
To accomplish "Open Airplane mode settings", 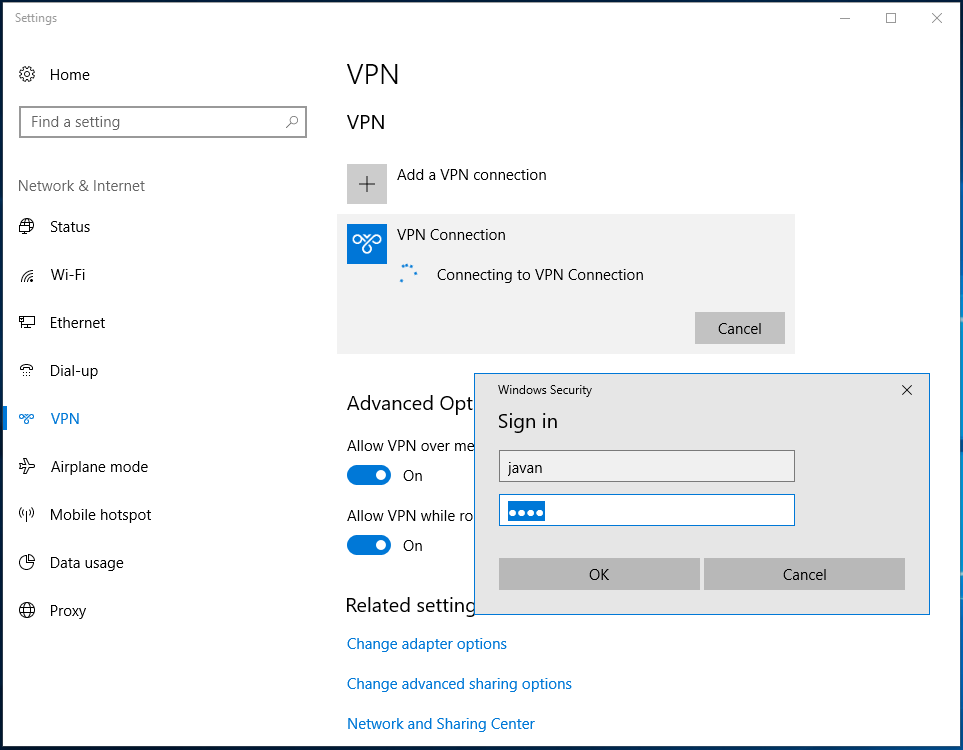I will 27,466.
